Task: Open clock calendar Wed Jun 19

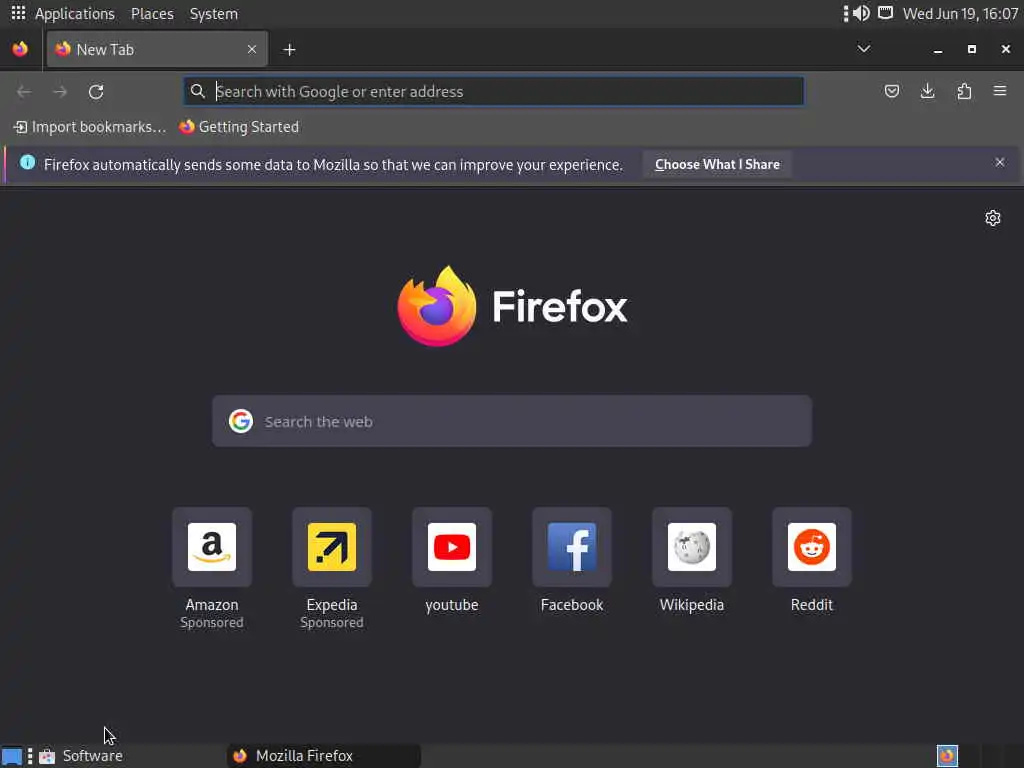Action: [960, 14]
